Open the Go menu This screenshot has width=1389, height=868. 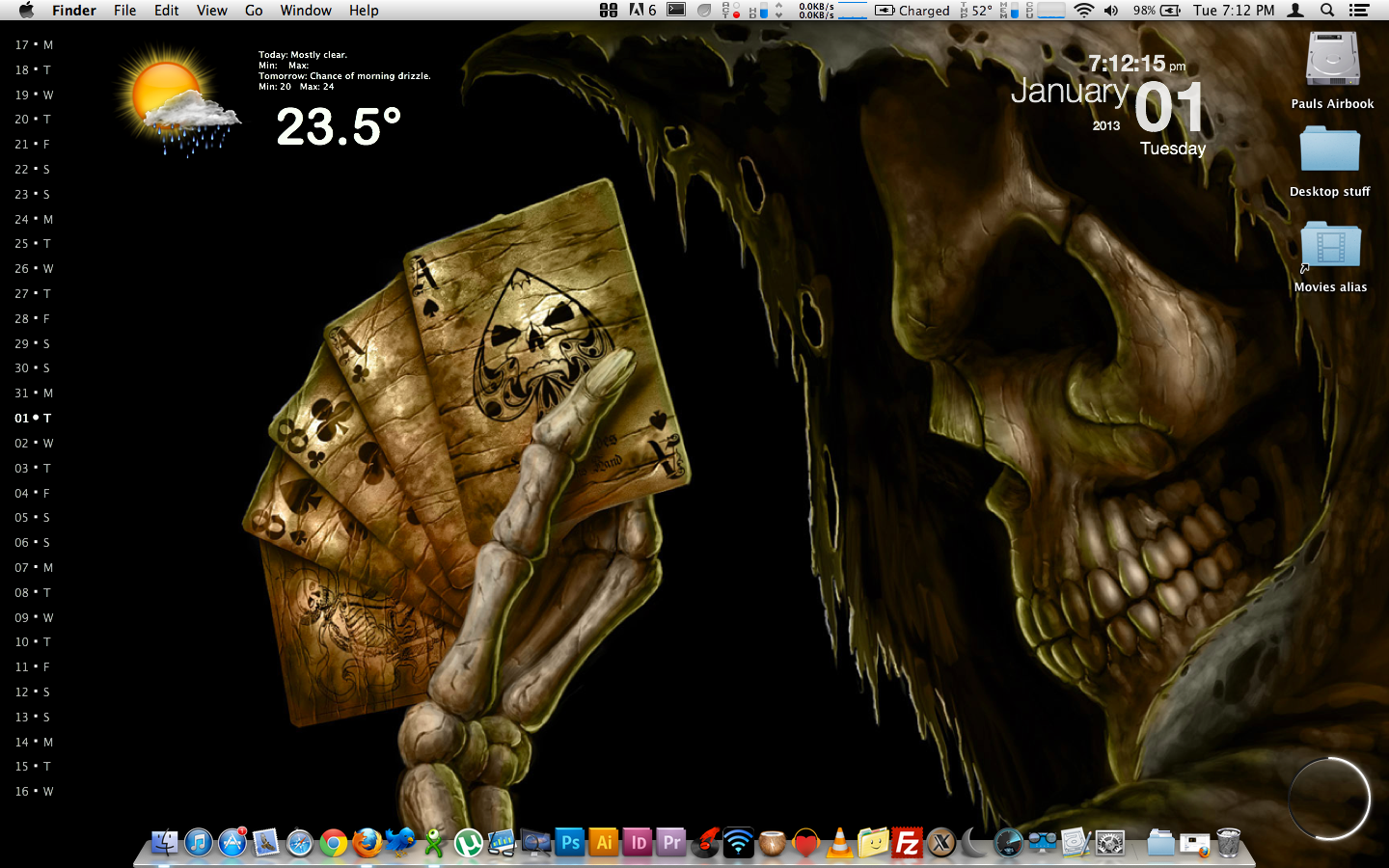point(254,11)
